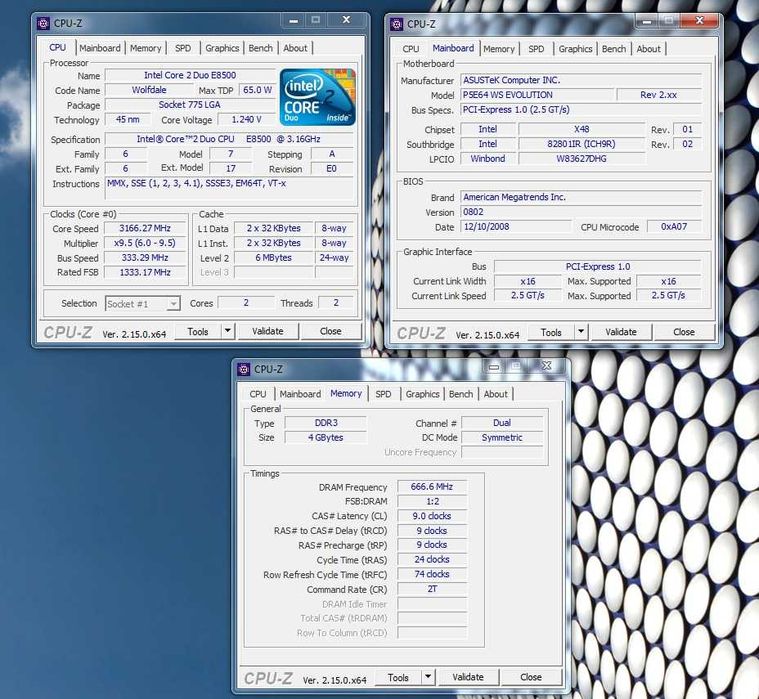
Task: Open About tab in Memory window
Action: (496, 394)
